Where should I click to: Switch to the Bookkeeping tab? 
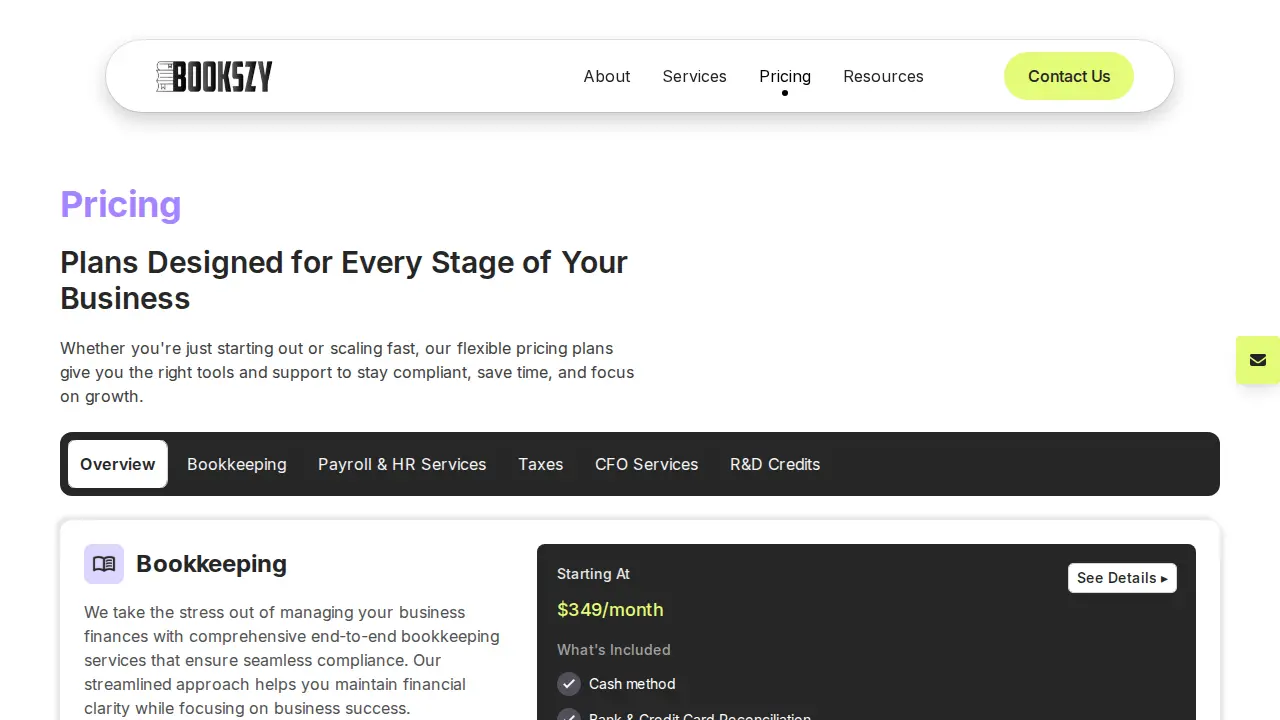pyautogui.click(x=237, y=464)
